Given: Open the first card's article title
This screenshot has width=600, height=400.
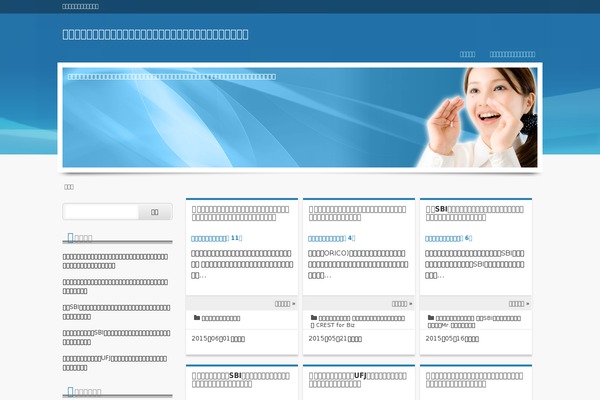Looking at the screenshot, I should (241, 213).
